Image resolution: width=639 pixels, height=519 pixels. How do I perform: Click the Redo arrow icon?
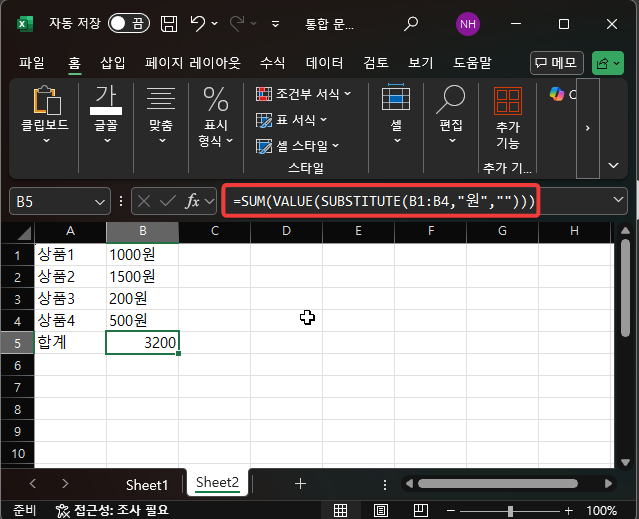point(237,24)
